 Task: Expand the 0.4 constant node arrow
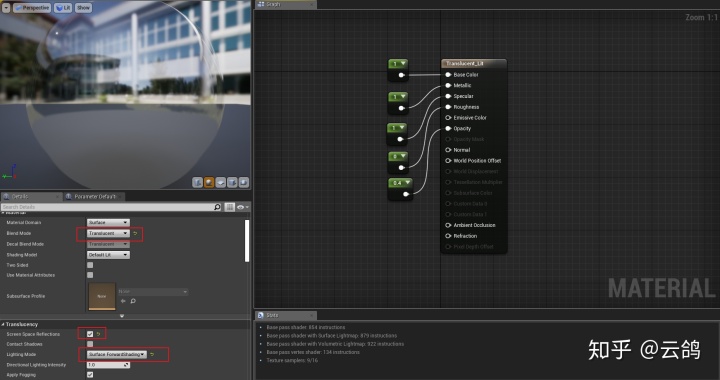(407, 183)
